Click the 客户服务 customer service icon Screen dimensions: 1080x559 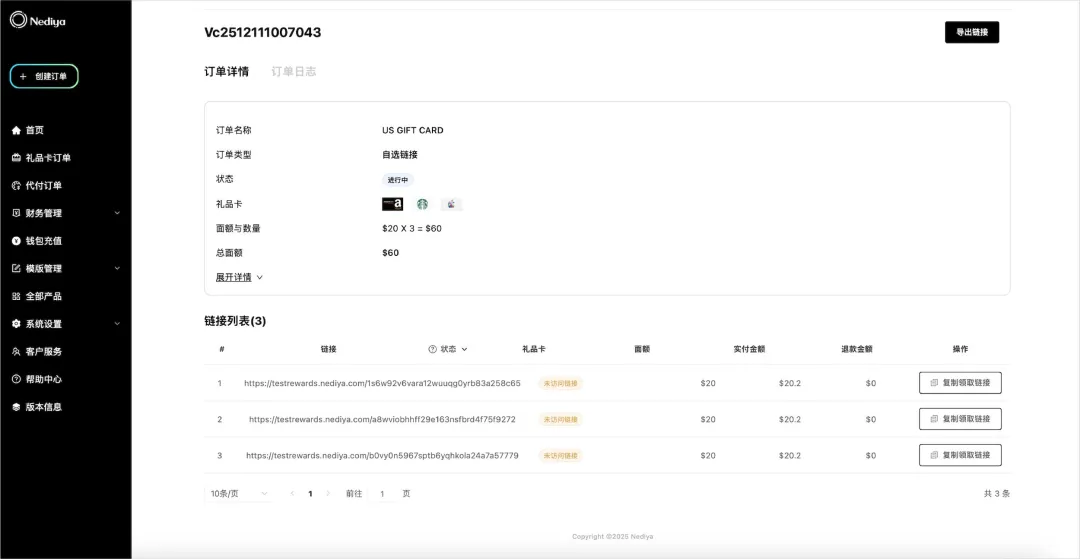coord(16,352)
